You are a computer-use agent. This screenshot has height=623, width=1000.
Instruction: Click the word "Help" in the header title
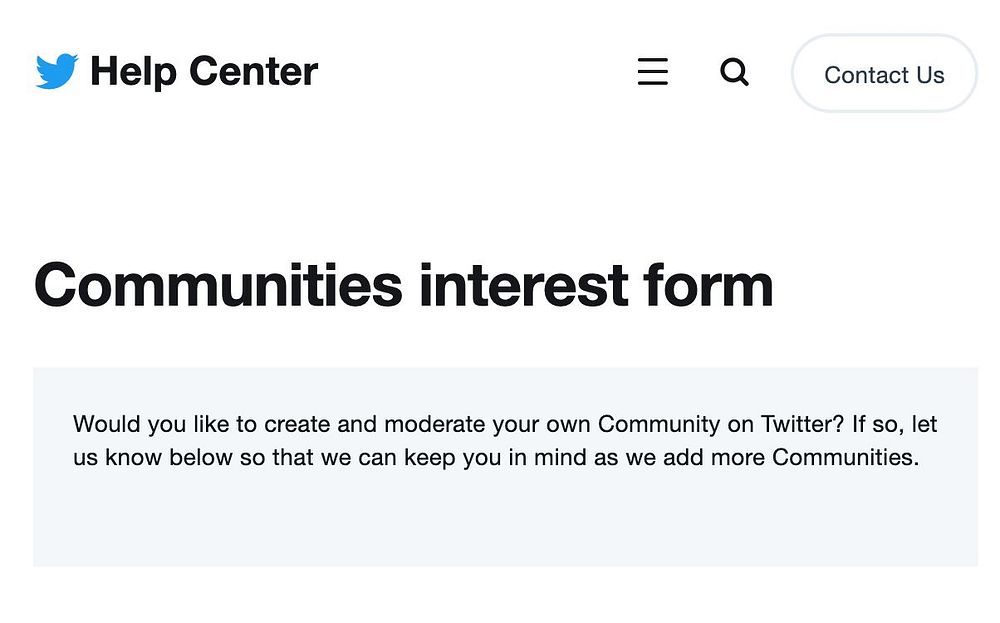click(132, 72)
